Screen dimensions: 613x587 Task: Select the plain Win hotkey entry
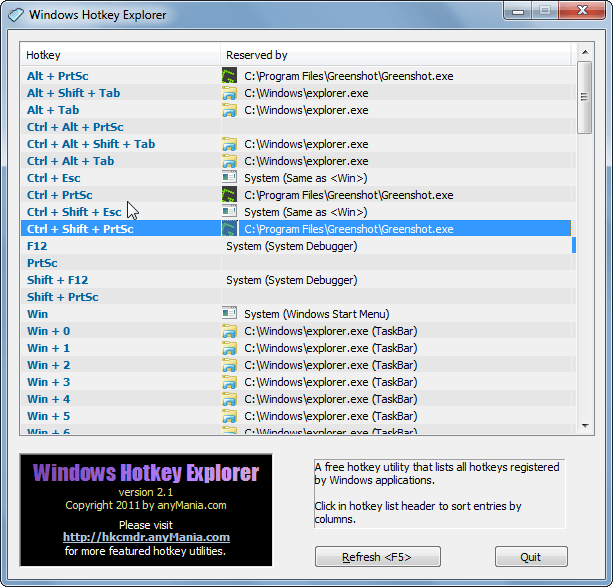pos(37,314)
